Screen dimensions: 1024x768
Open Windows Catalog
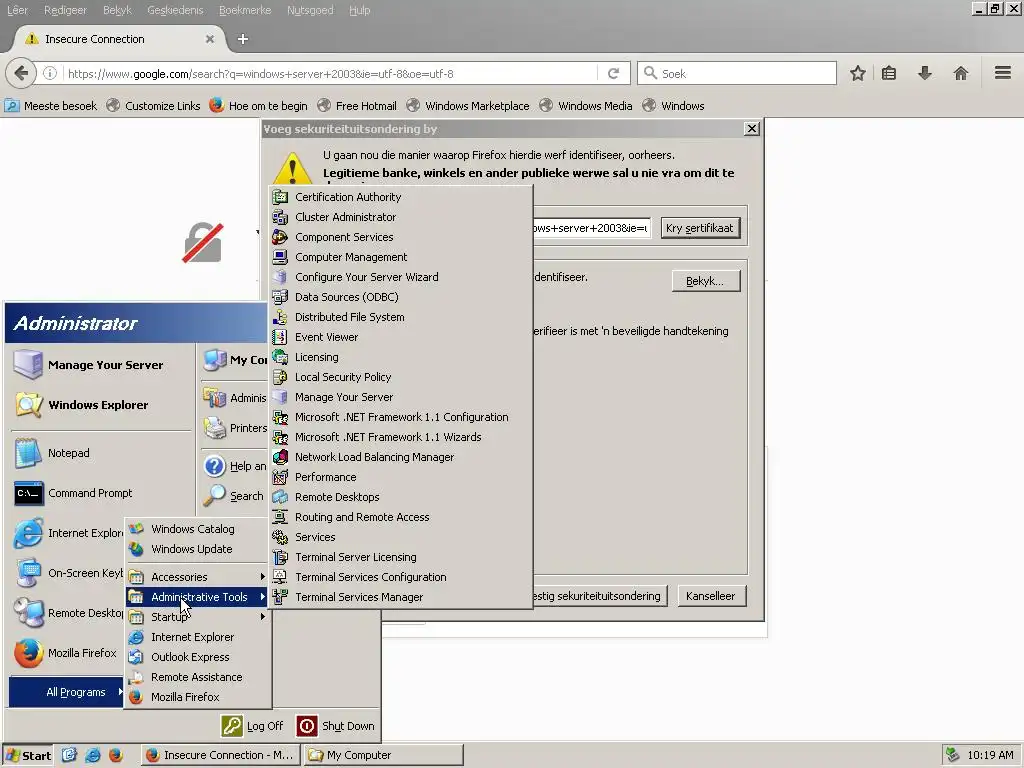pyautogui.click(x=197, y=529)
